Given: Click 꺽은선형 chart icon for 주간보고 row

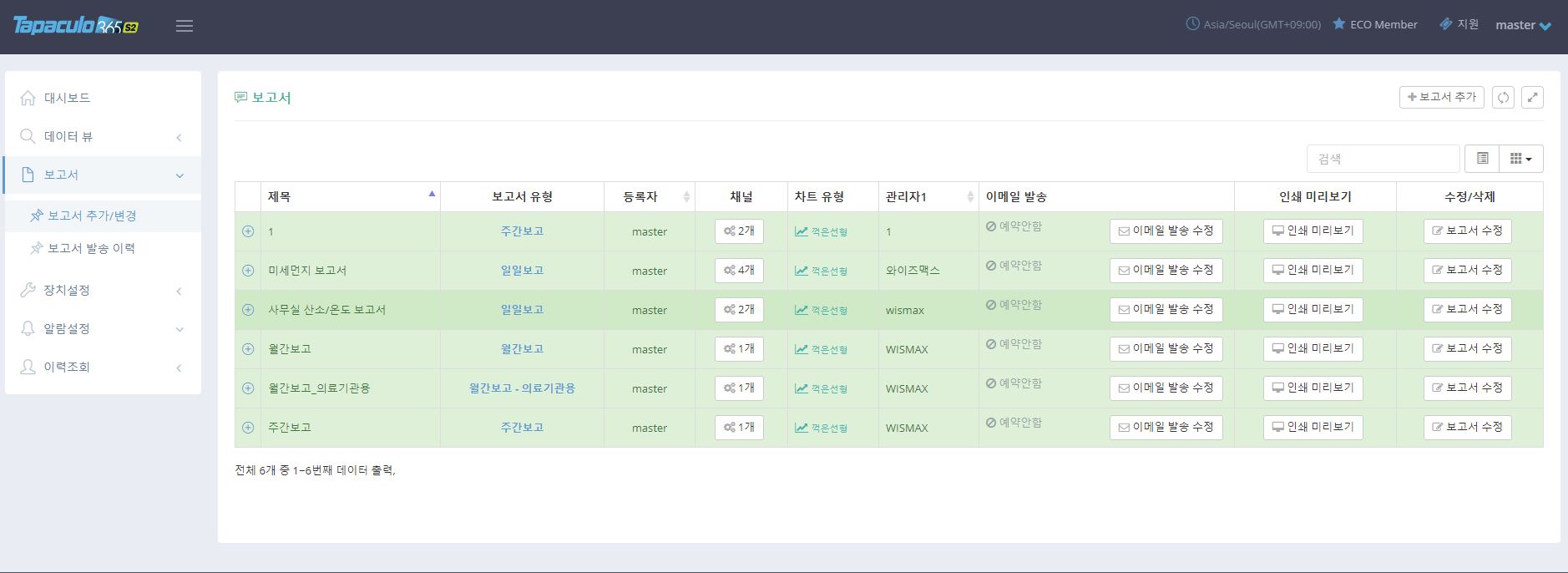Looking at the screenshot, I should [x=821, y=428].
